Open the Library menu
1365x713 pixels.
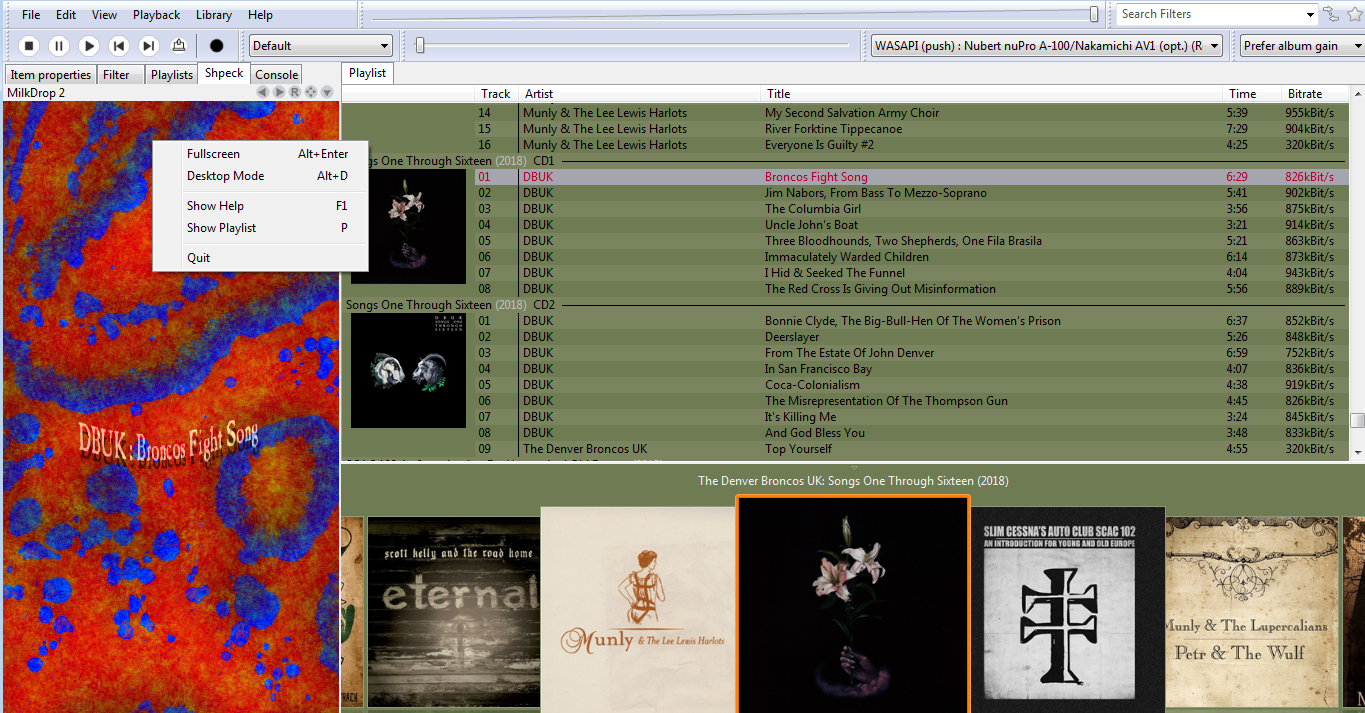tap(213, 14)
